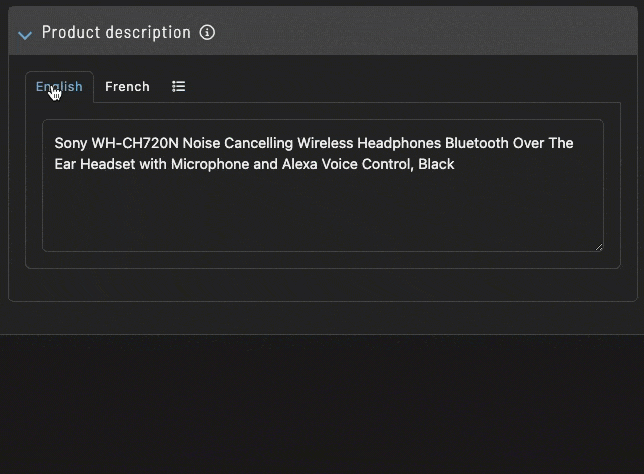The image size is (644, 474).
Task: Select the English language tab
Action: point(59,87)
